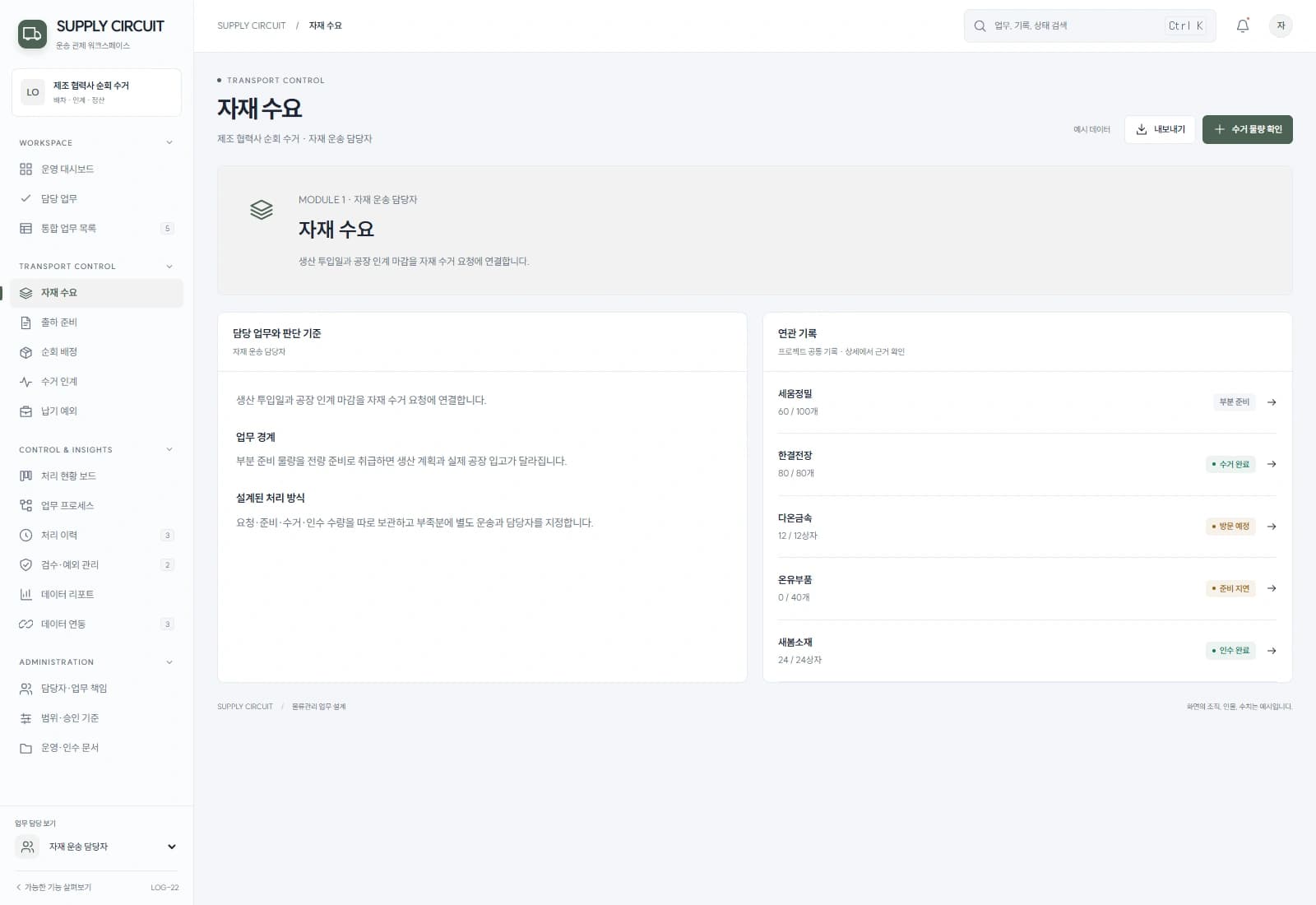Open the 자재 운송 담당자 role dropdown
1316x905 pixels.
point(96,847)
